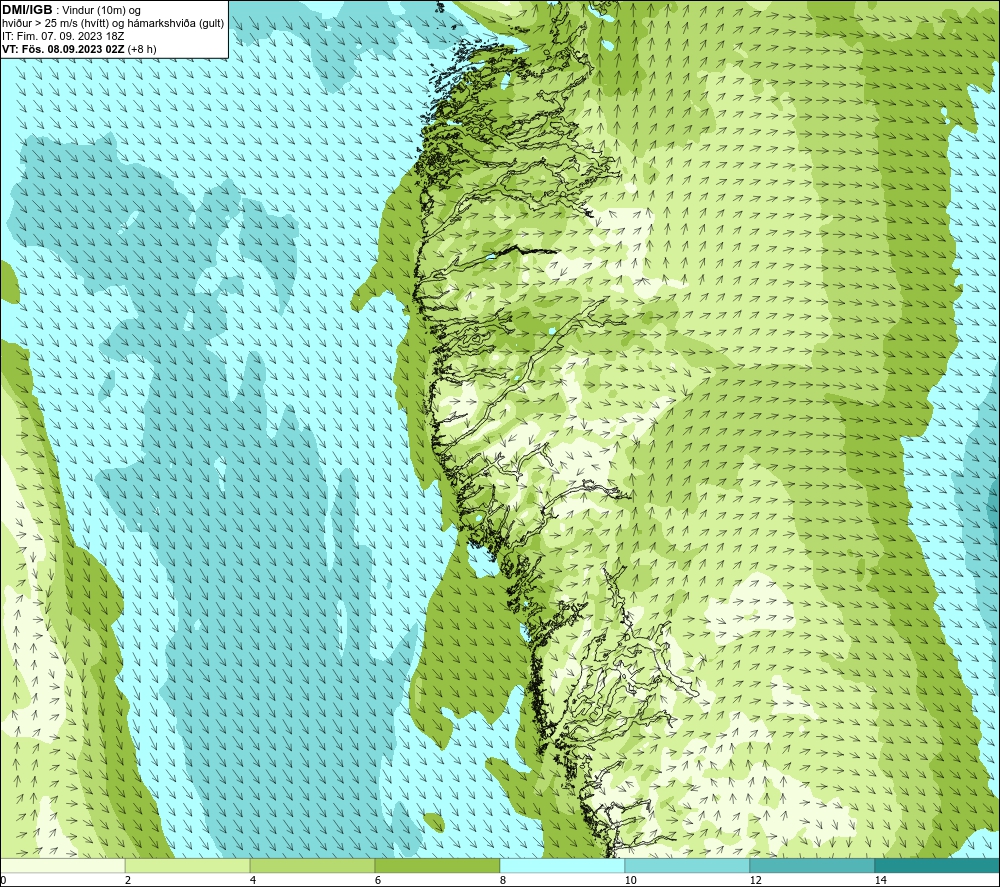Click the 6–8 m/s dark green legend swatch

(x=438, y=866)
